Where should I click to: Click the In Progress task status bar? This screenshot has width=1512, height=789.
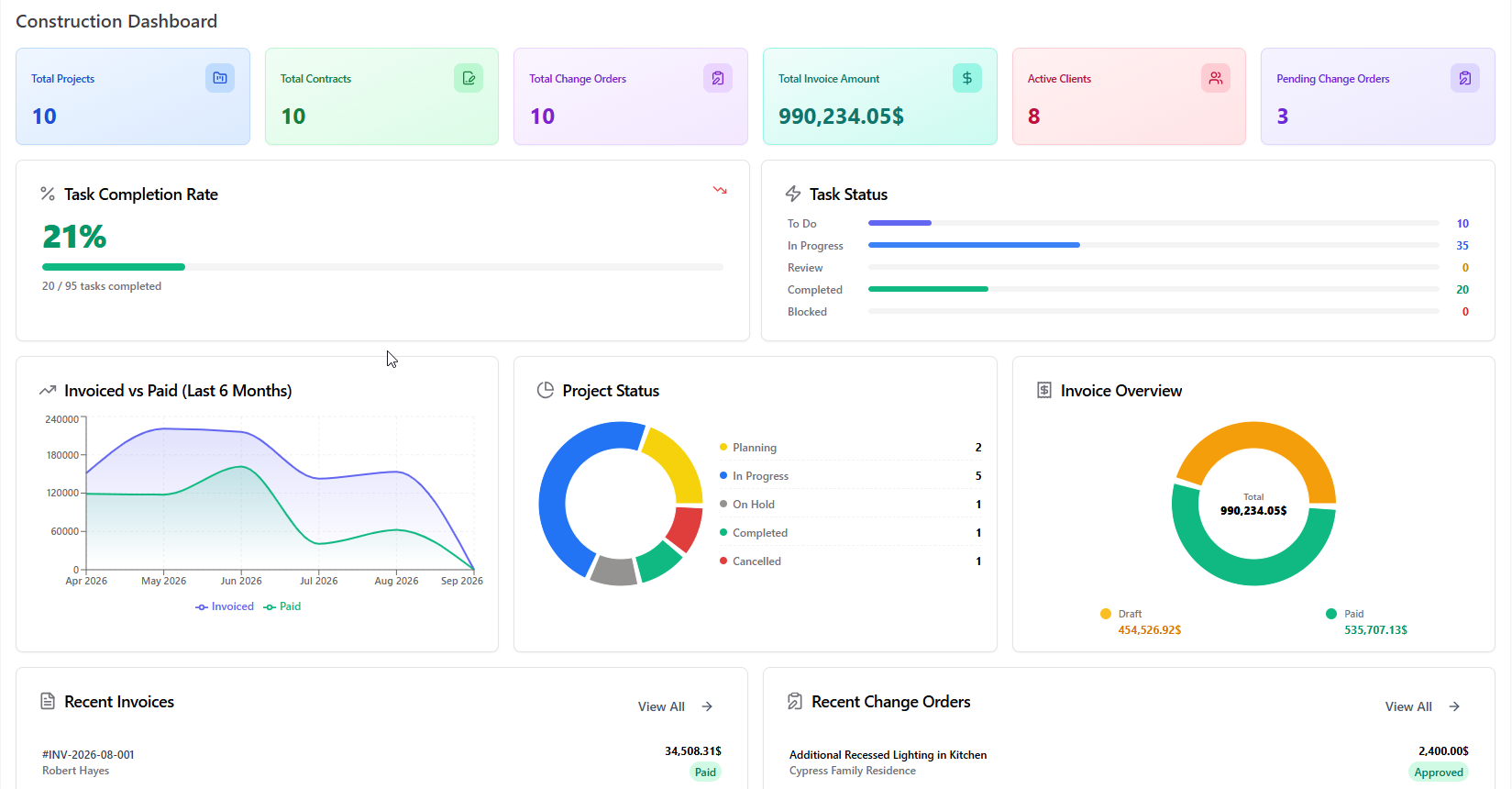(1153, 245)
